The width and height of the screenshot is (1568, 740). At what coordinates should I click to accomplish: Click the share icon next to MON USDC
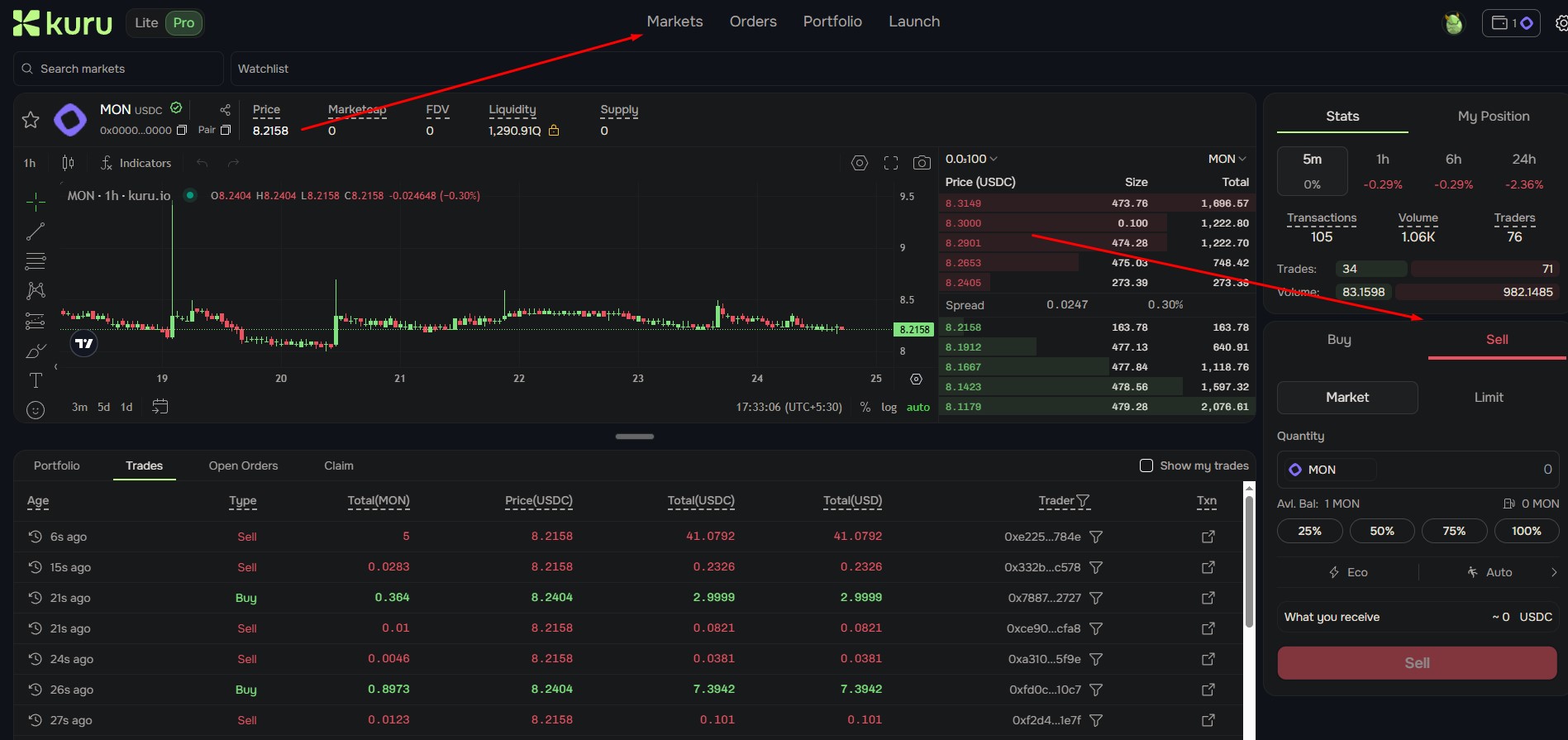(x=225, y=110)
